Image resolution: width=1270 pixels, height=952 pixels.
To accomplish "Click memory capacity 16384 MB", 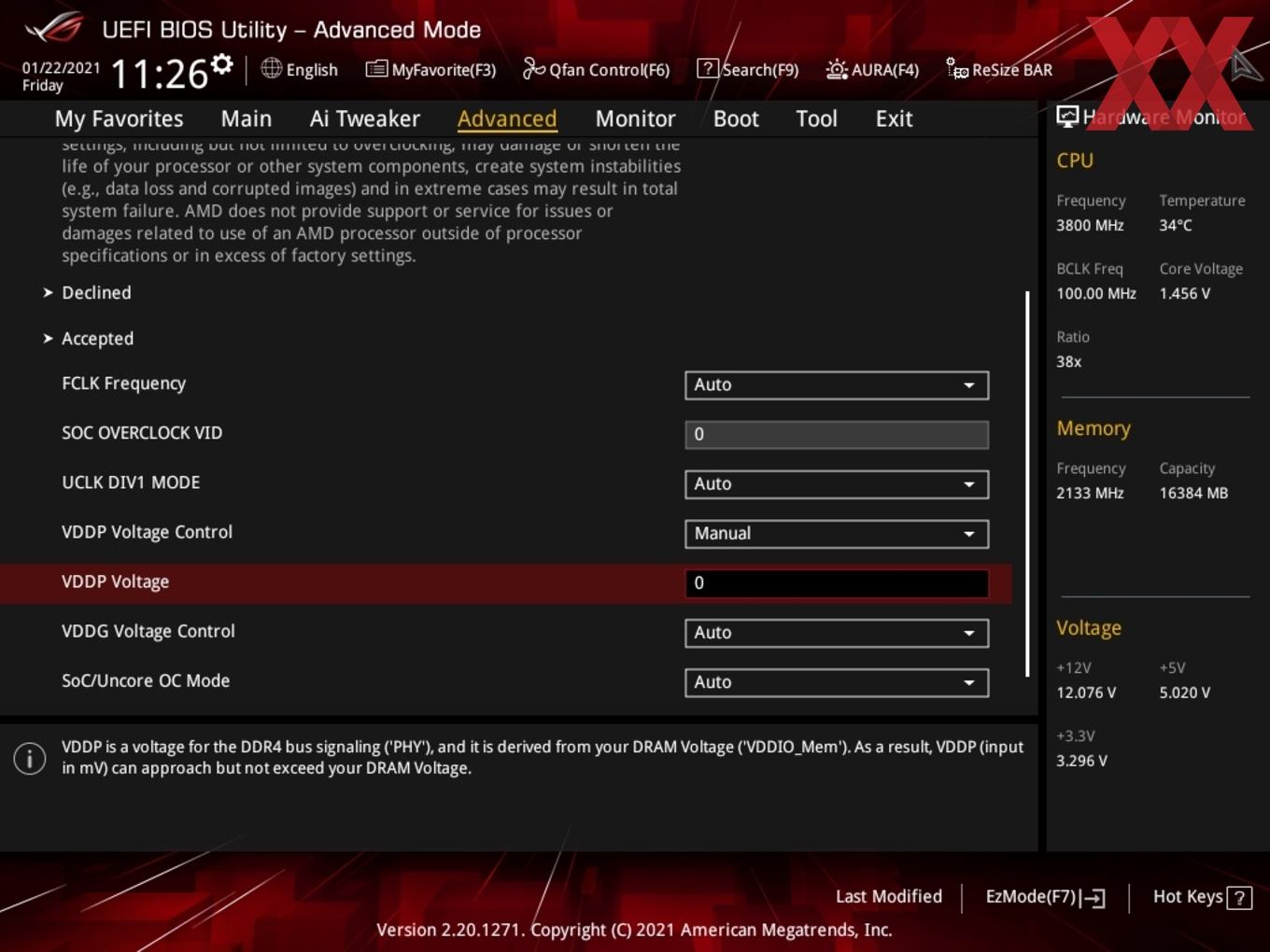I will tap(1193, 493).
